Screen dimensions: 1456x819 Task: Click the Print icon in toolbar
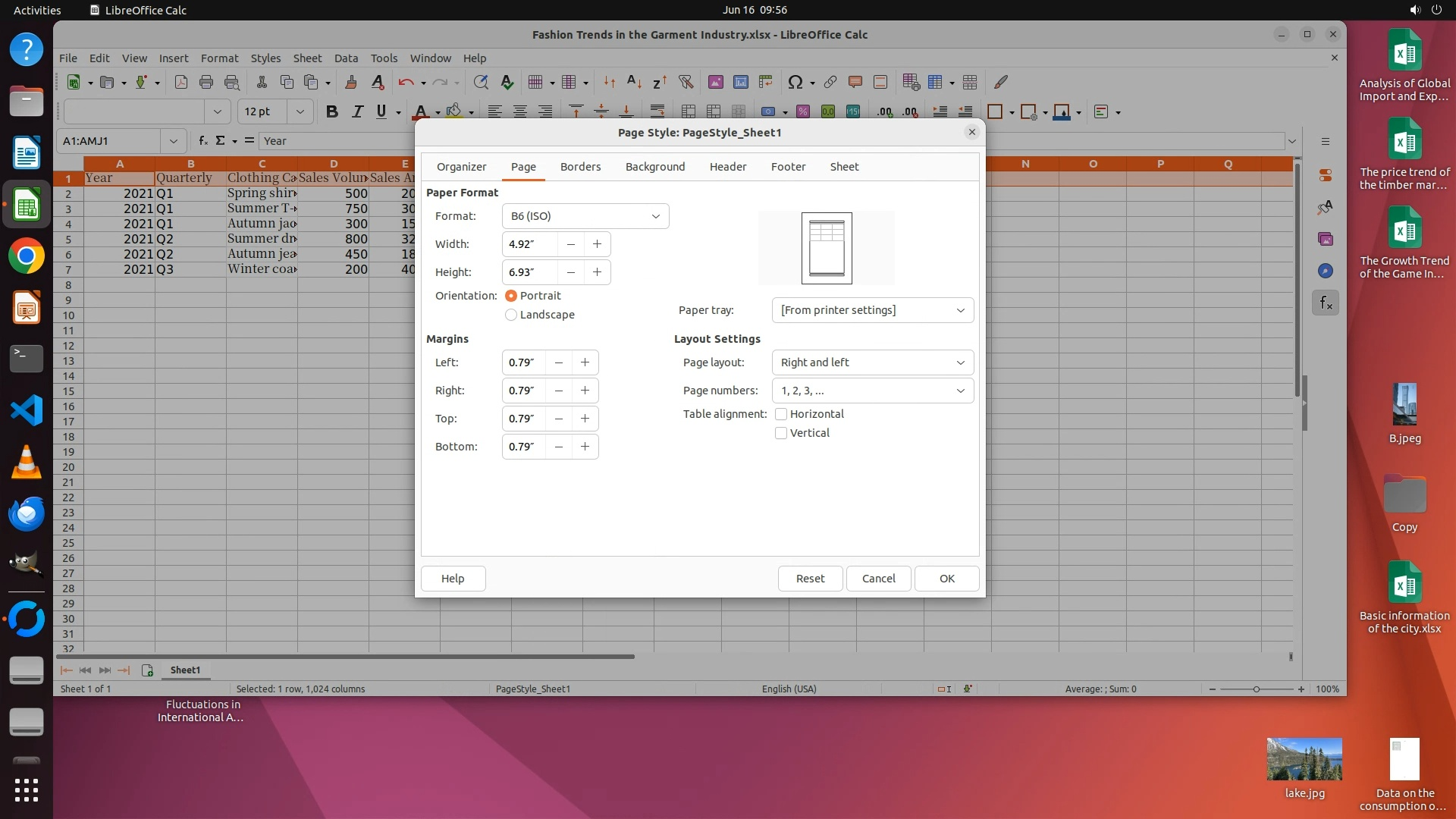pyautogui.click(x=206, y=82)
